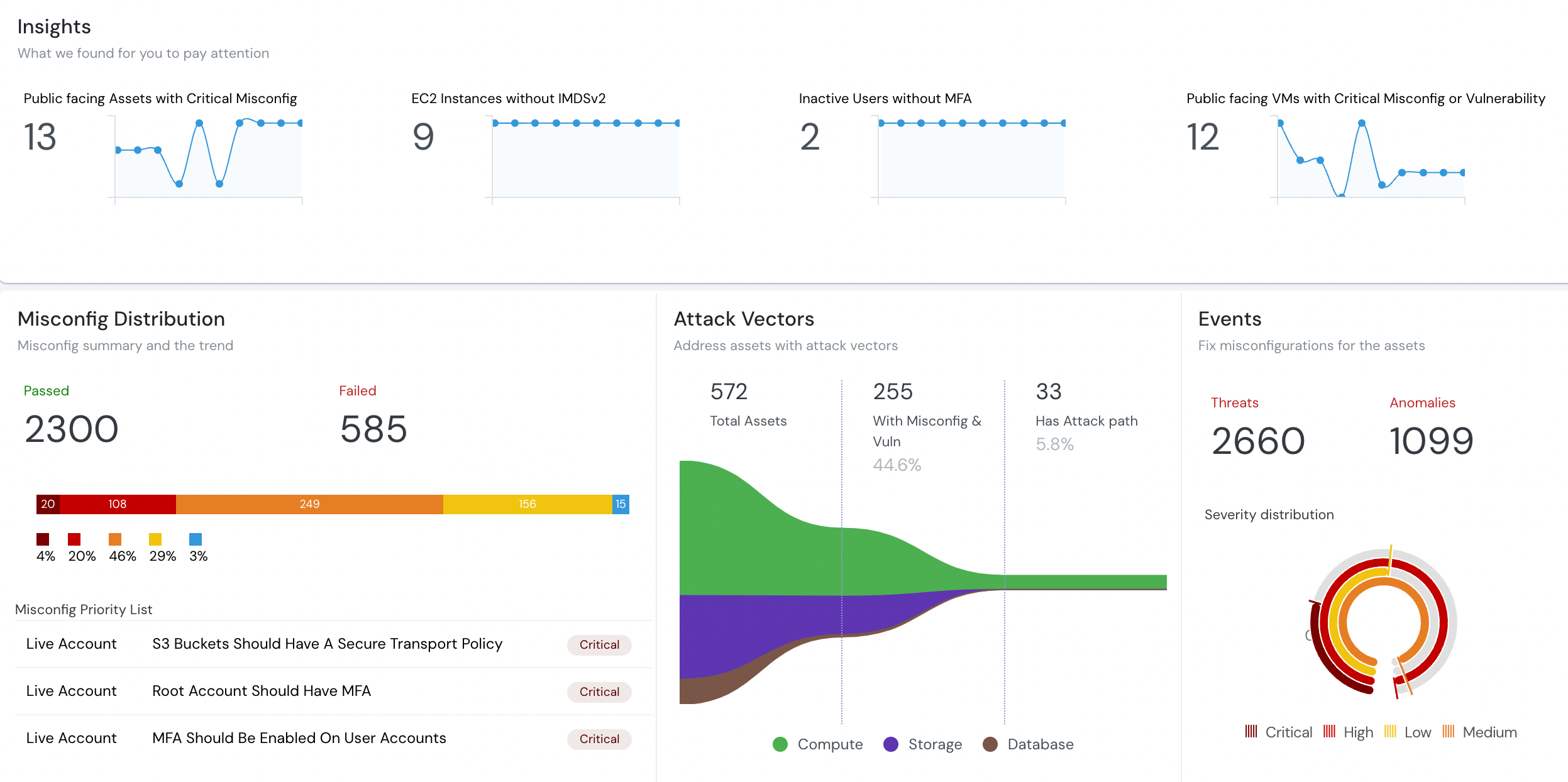Switch to the Events panel
1568x782 pixels.
pyautogui.click(x=1228, y=319)
